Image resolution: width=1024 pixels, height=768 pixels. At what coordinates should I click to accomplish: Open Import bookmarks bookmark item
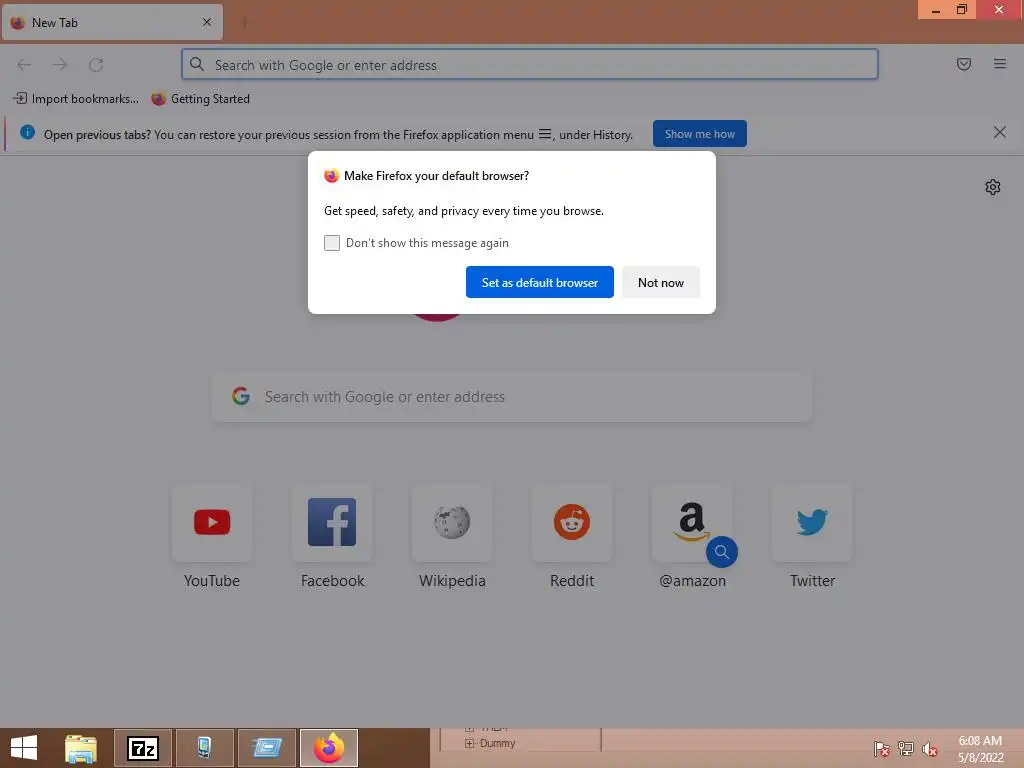click(x=76, y=99)
